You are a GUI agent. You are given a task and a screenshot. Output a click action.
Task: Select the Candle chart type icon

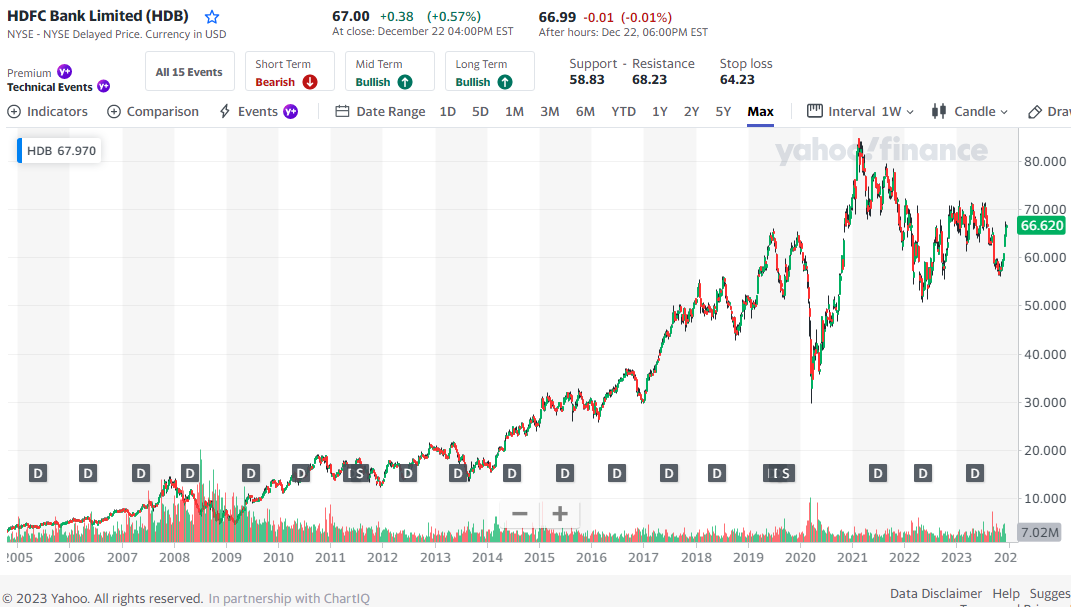coord(938,112)
